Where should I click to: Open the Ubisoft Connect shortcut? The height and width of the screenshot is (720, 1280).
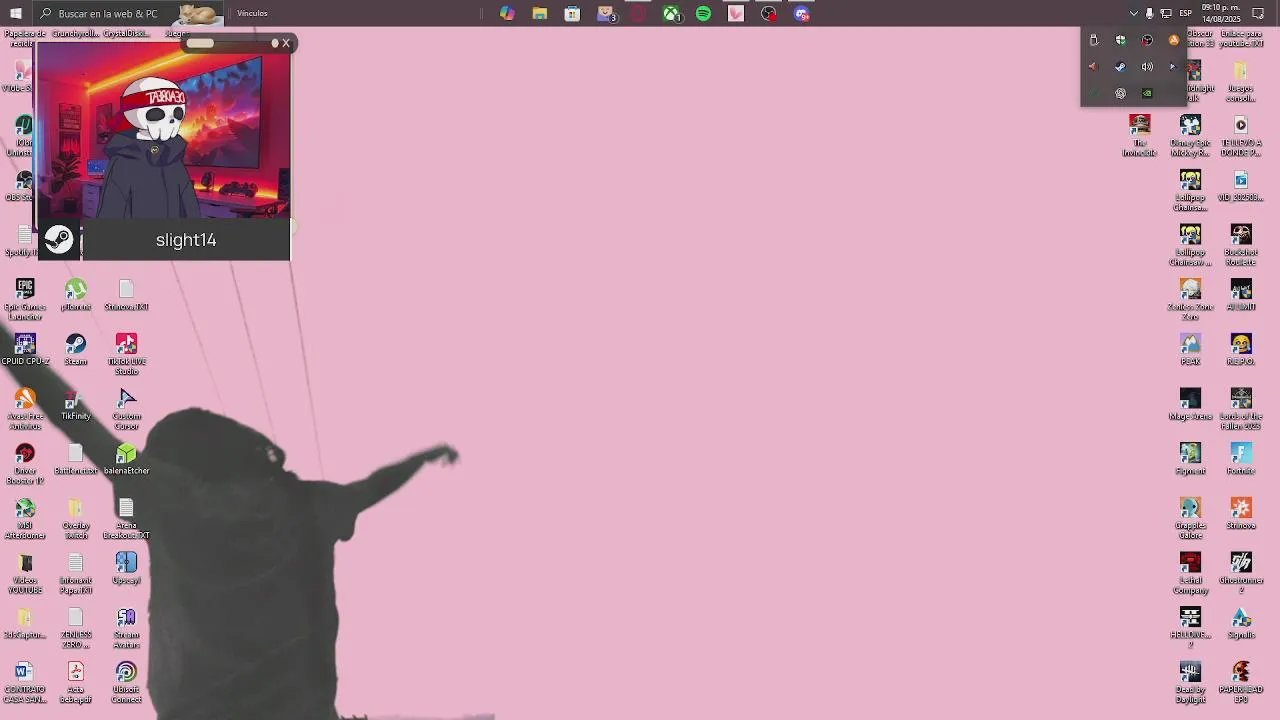click(126, 683)
